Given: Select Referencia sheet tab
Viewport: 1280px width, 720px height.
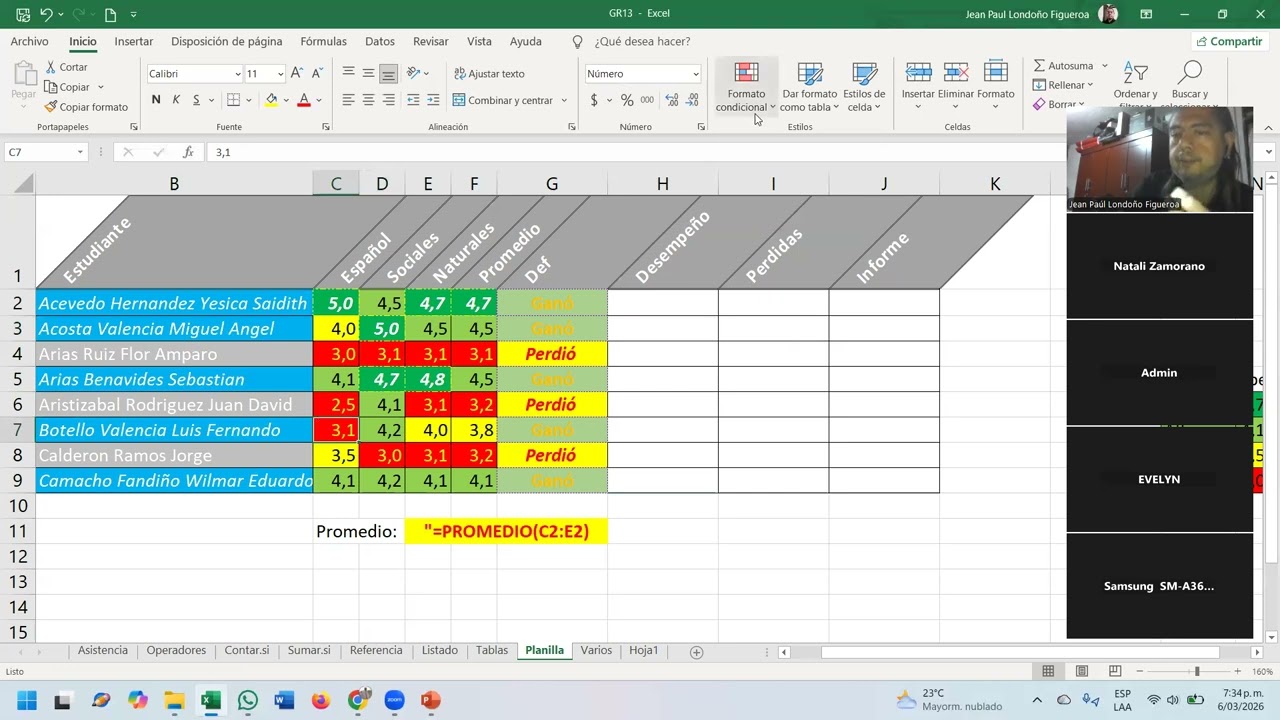Looking at the screenshot, I should click(376, 650).
